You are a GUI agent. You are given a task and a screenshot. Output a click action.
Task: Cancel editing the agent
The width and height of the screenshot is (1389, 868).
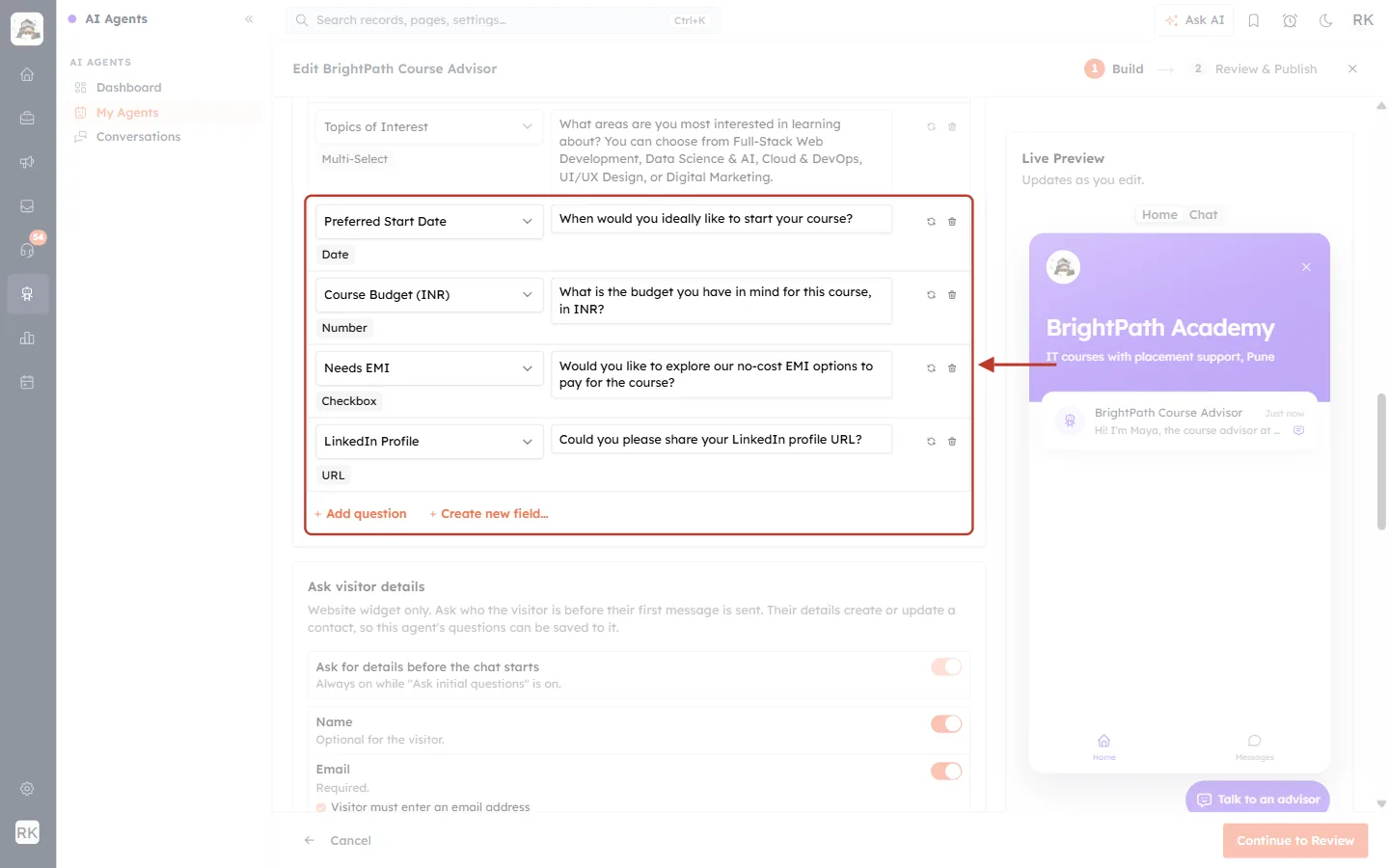coord(338,841)
